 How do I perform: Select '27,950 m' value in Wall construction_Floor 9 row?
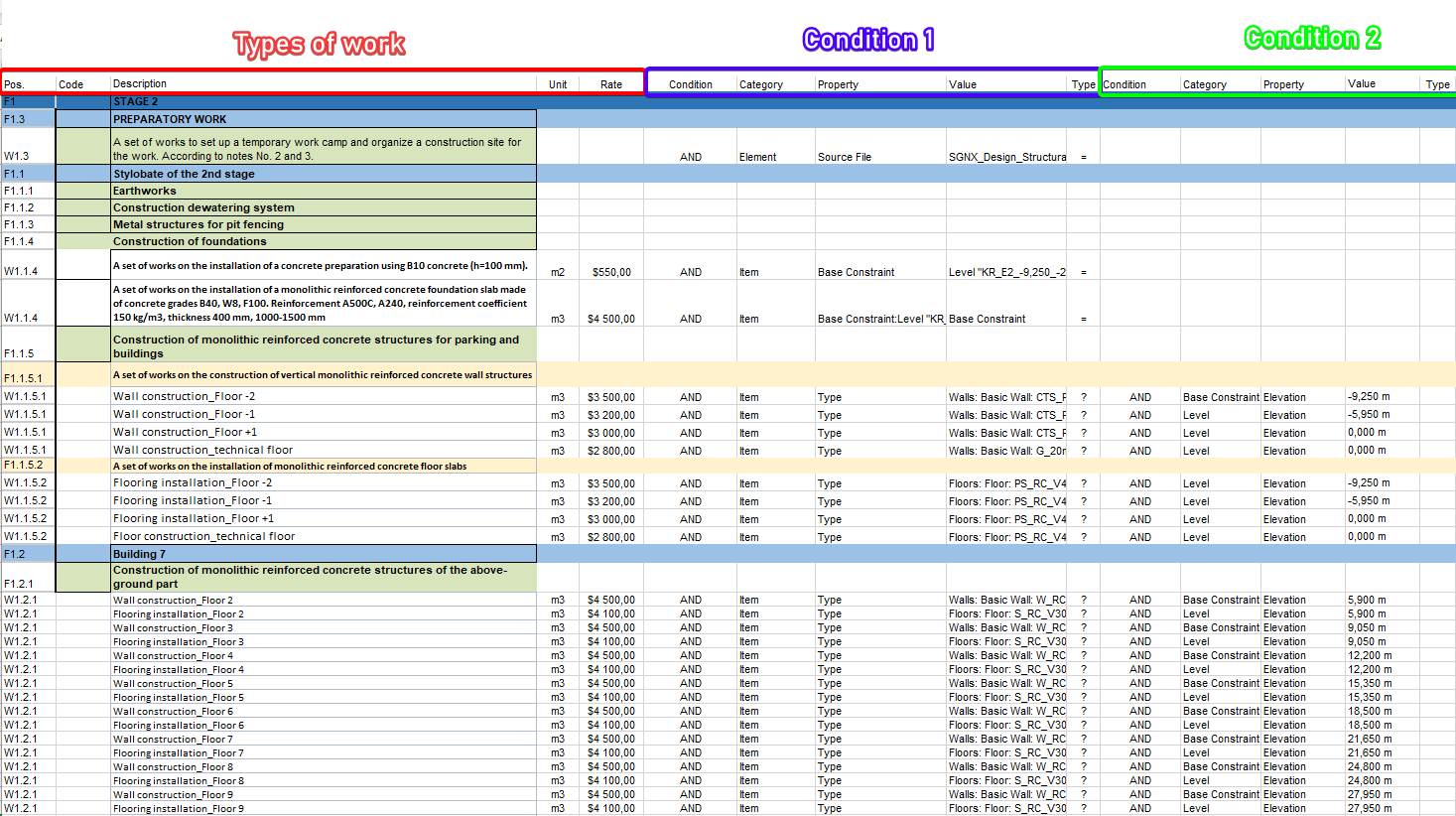(x=1383, y=794)
